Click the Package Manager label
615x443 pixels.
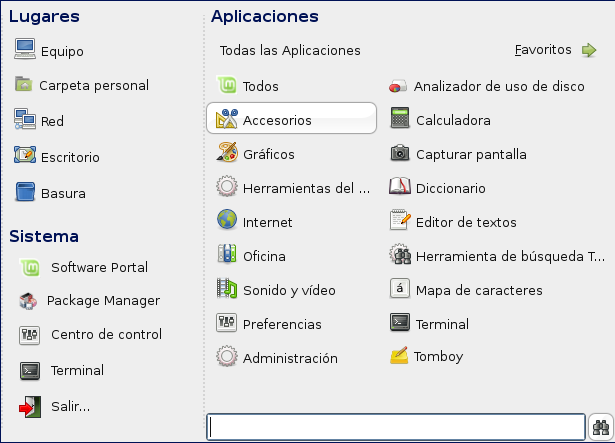pos(103,301)
